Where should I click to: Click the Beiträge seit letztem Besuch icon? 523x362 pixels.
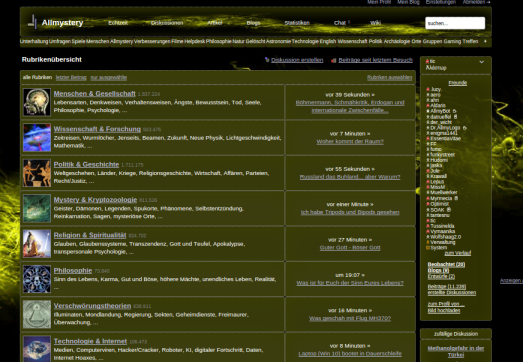pos(333,60)
